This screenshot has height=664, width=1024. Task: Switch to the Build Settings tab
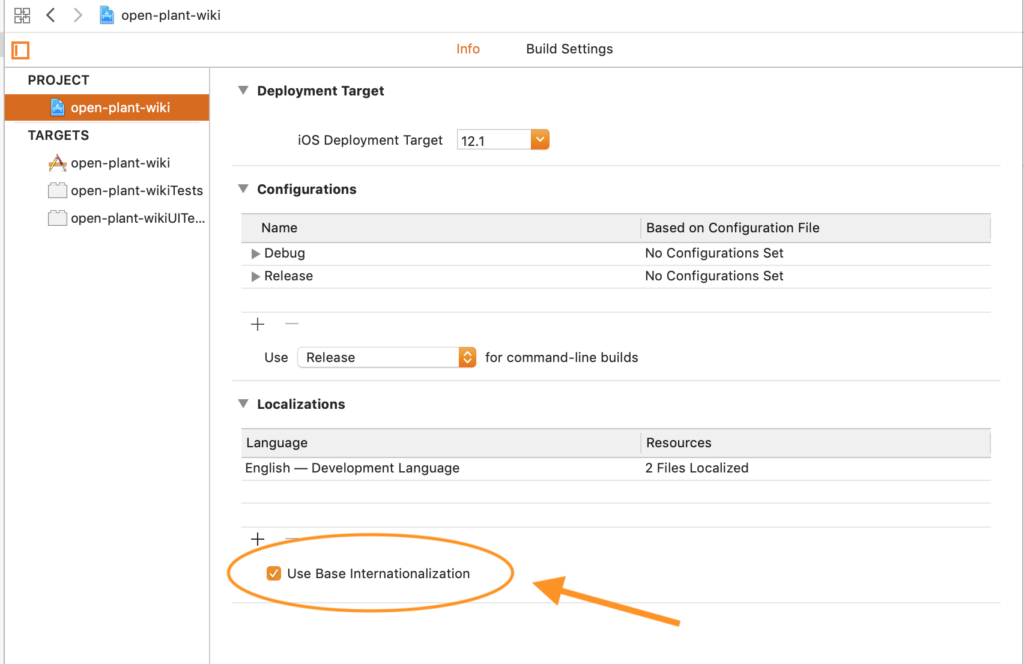(569, 49)
